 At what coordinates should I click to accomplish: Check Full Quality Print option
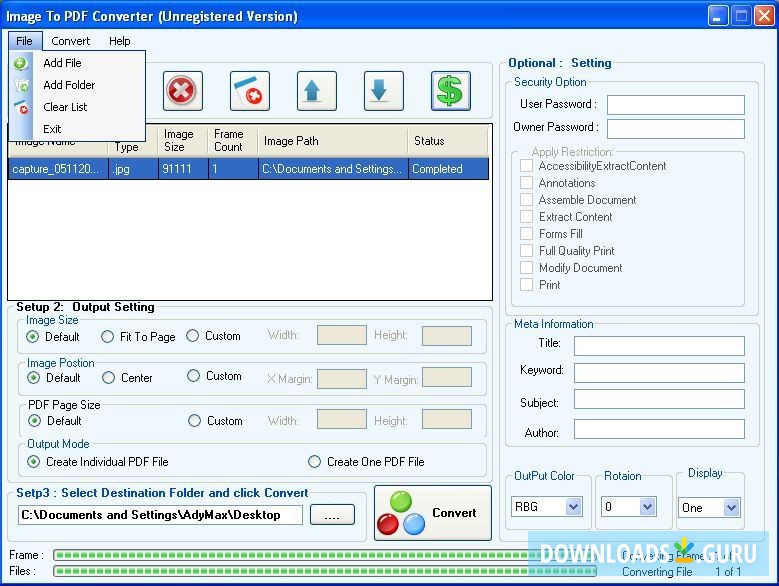(526, 250)
